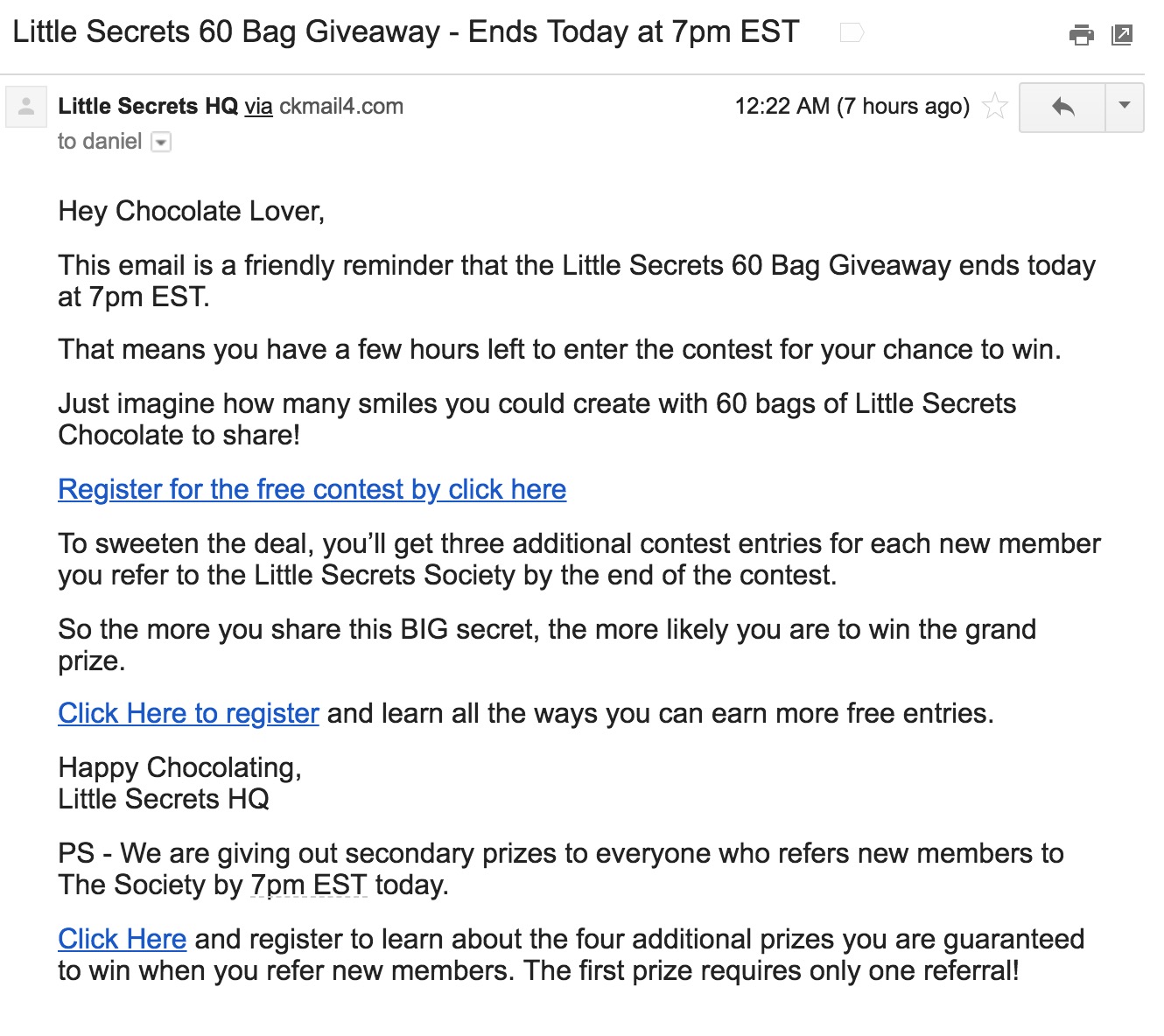
Task: Open email in a new window
Action: coord(1123,33)
